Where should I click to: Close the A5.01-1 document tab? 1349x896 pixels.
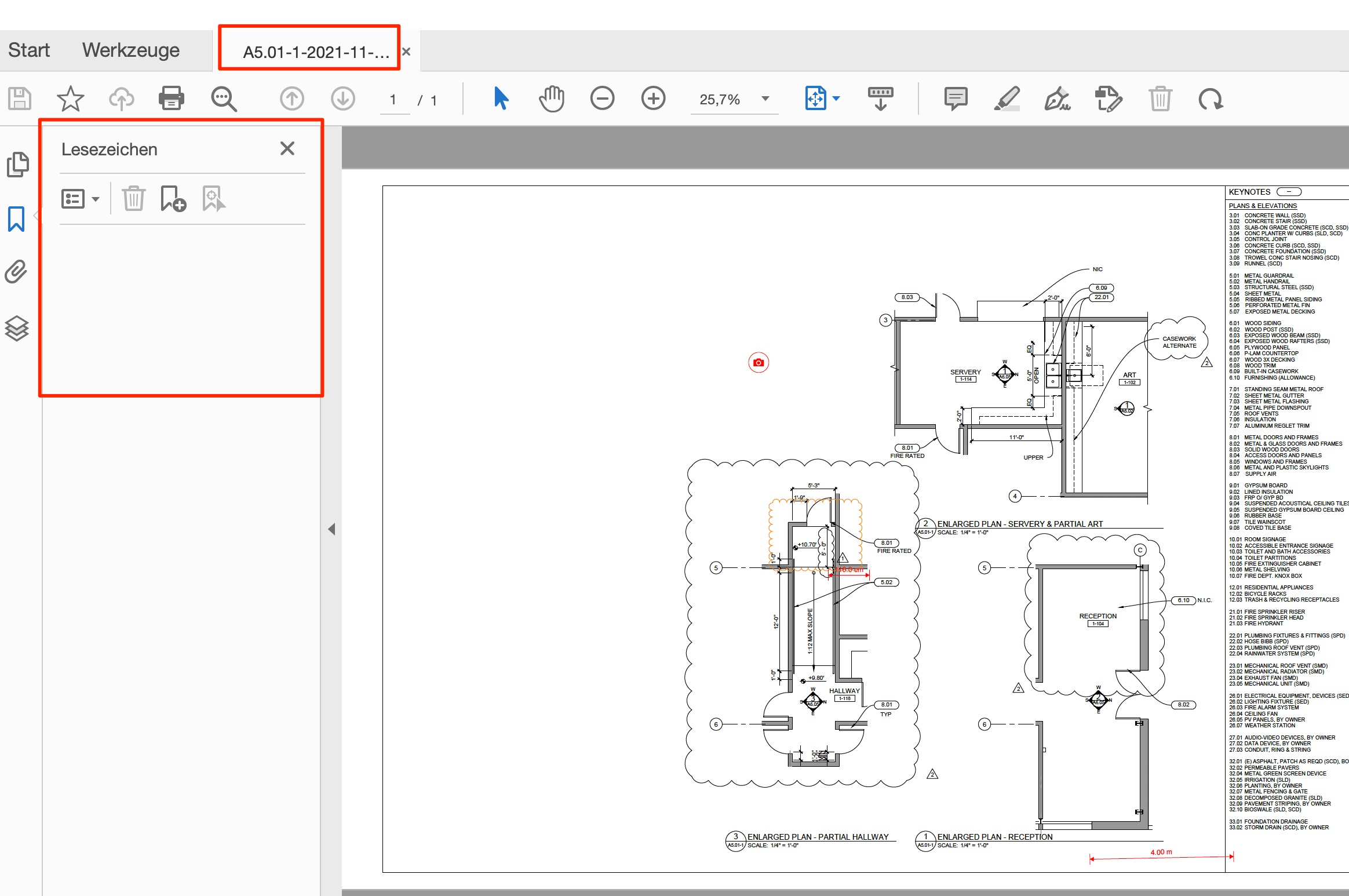coord(406,52)
